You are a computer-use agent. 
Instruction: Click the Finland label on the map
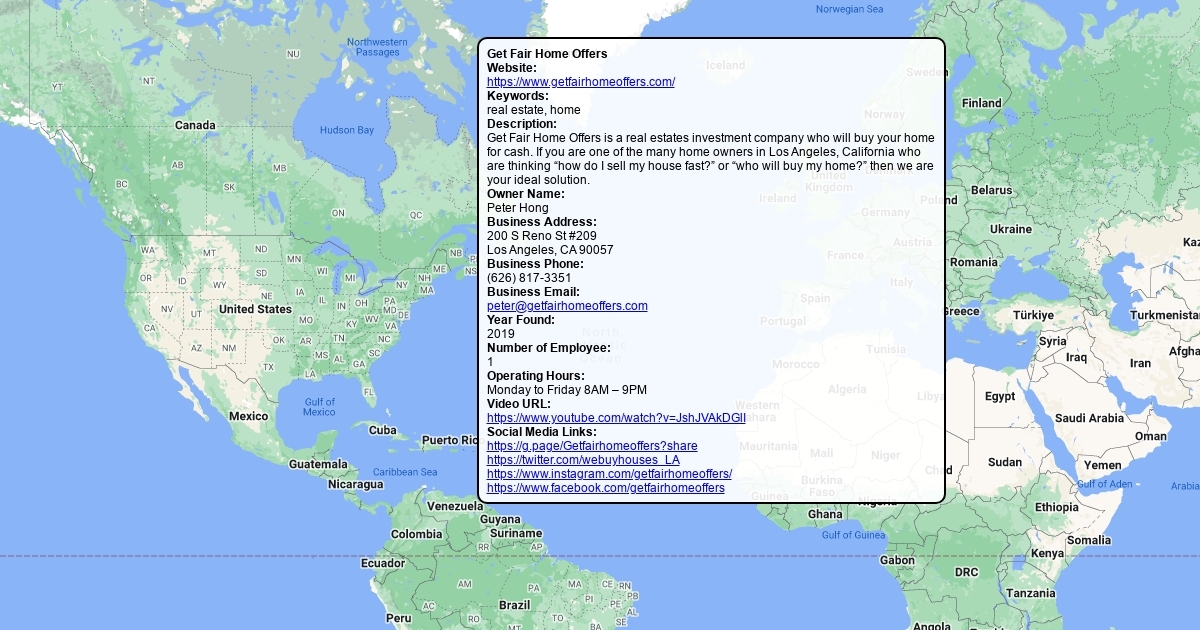tap(981, 103)
